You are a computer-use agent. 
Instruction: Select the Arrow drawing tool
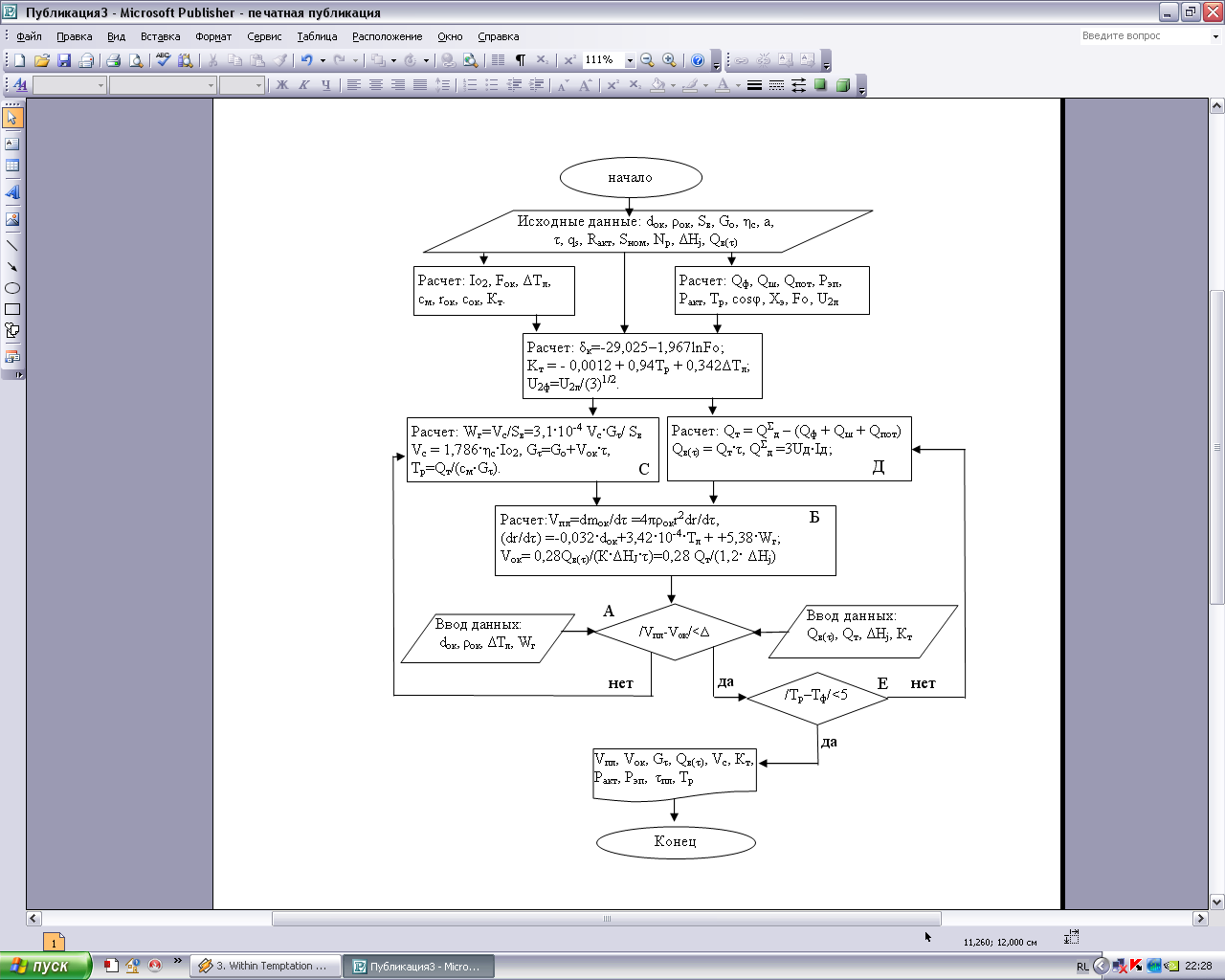12,267
